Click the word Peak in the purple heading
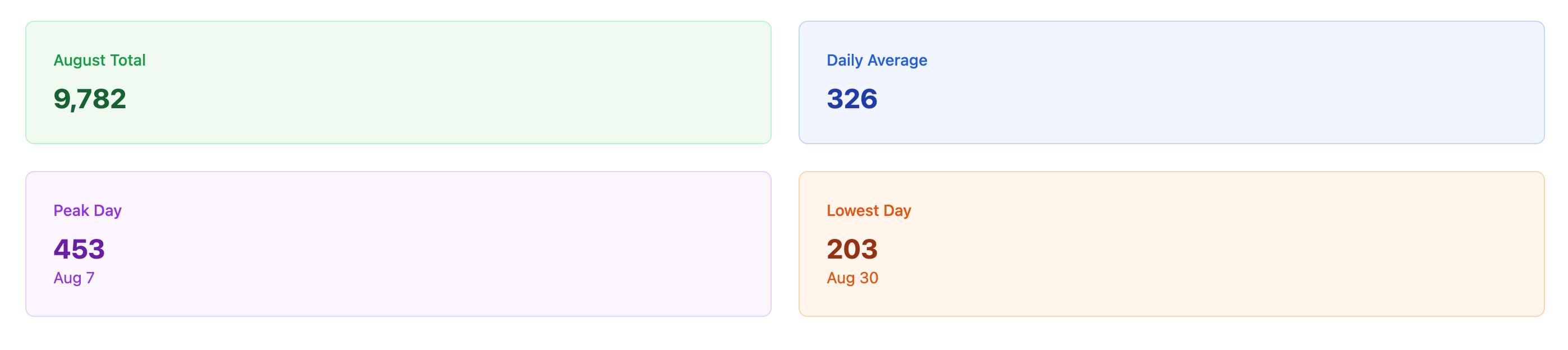 click(71, 210)
